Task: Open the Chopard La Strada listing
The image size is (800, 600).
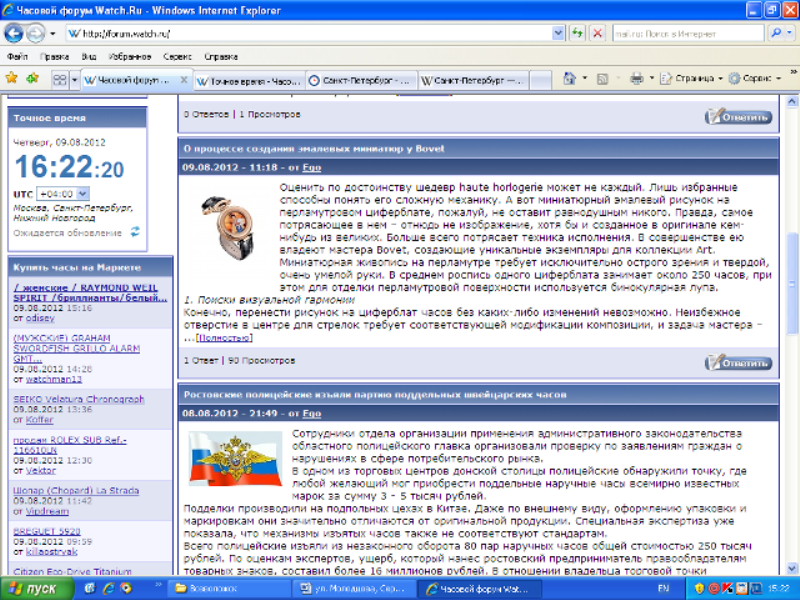Action: [76, 490]
